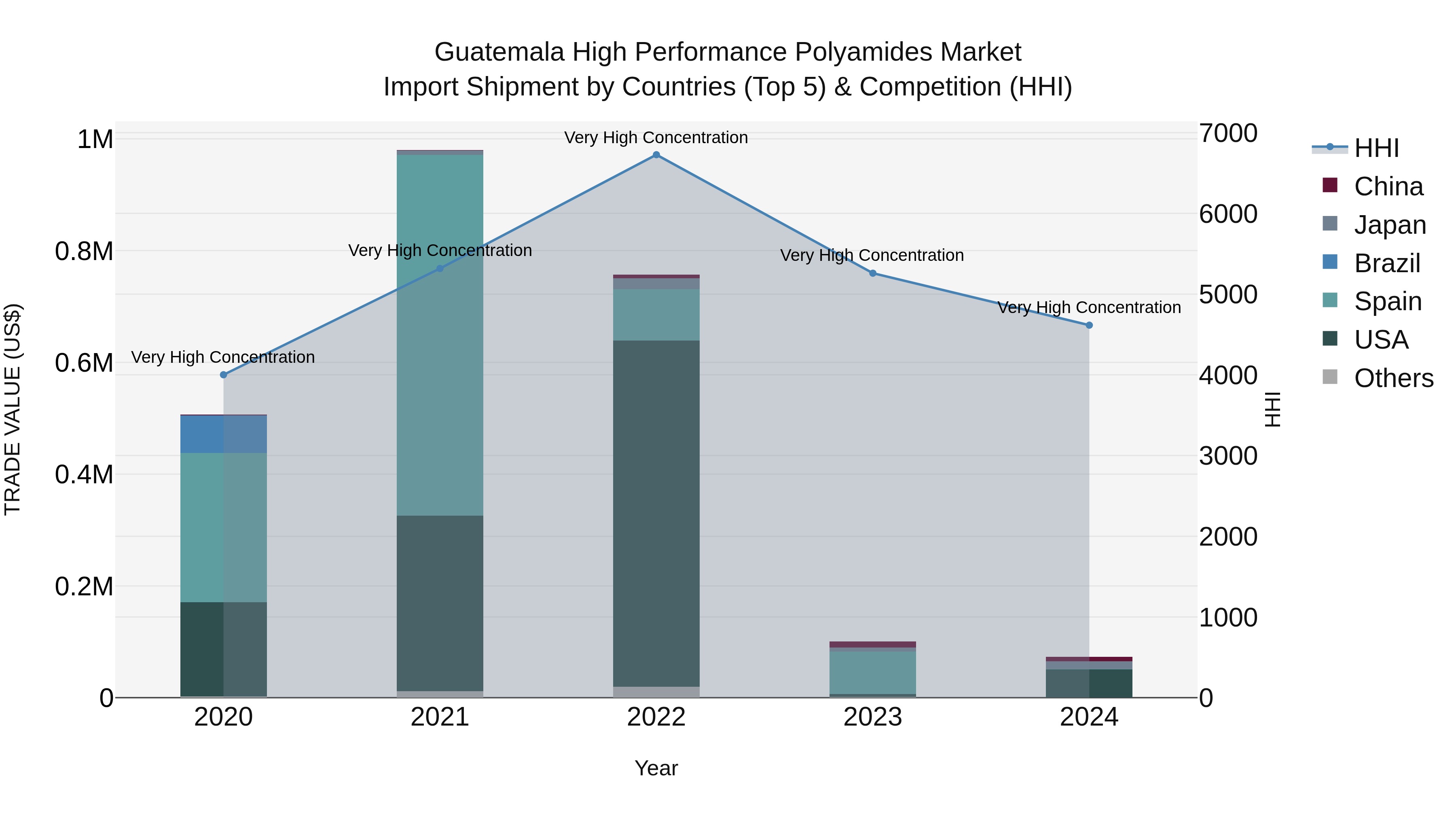
Task: Click the Others segment of 2022 bar
Action: pos(656,692)
